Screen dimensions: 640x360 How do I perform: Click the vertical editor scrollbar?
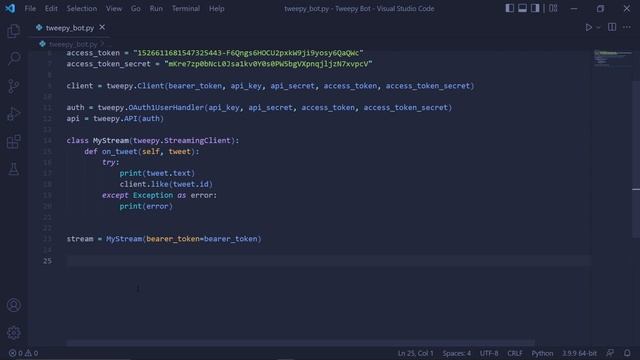636,159
